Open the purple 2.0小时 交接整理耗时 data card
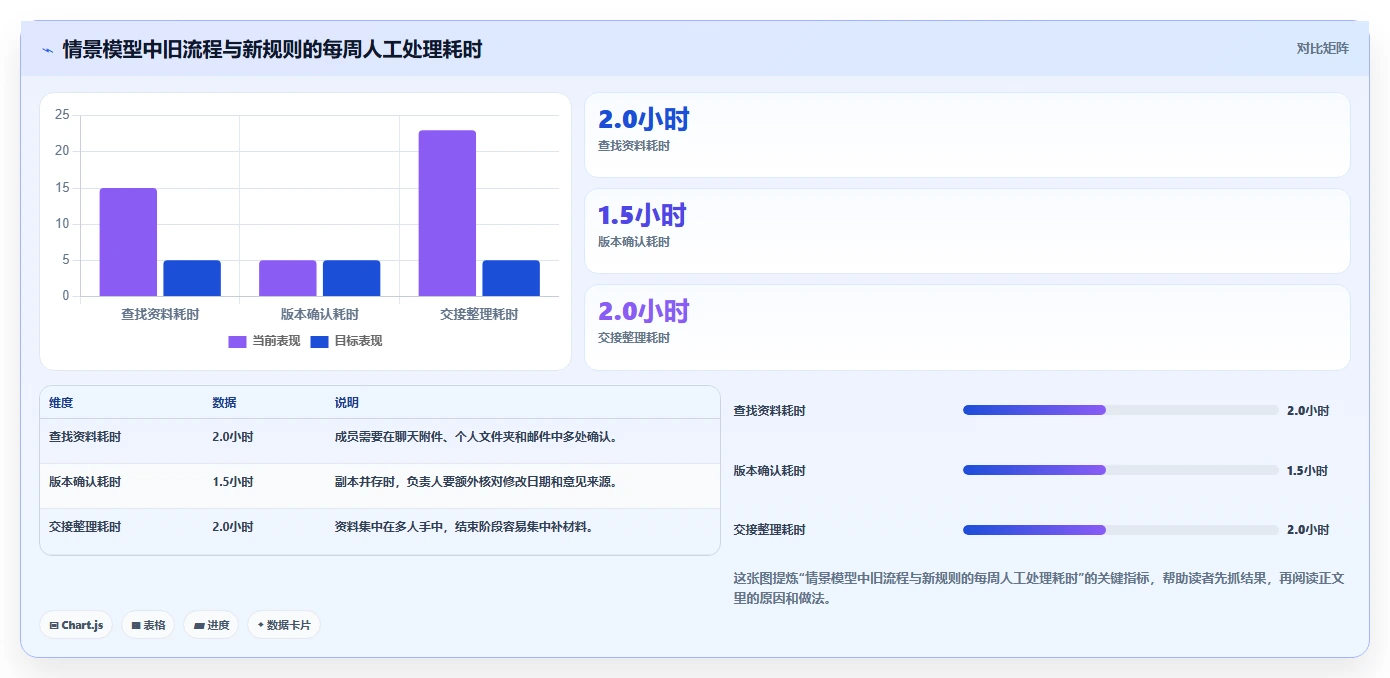This screenshot has width=1390, height=678. pos(967,327)
